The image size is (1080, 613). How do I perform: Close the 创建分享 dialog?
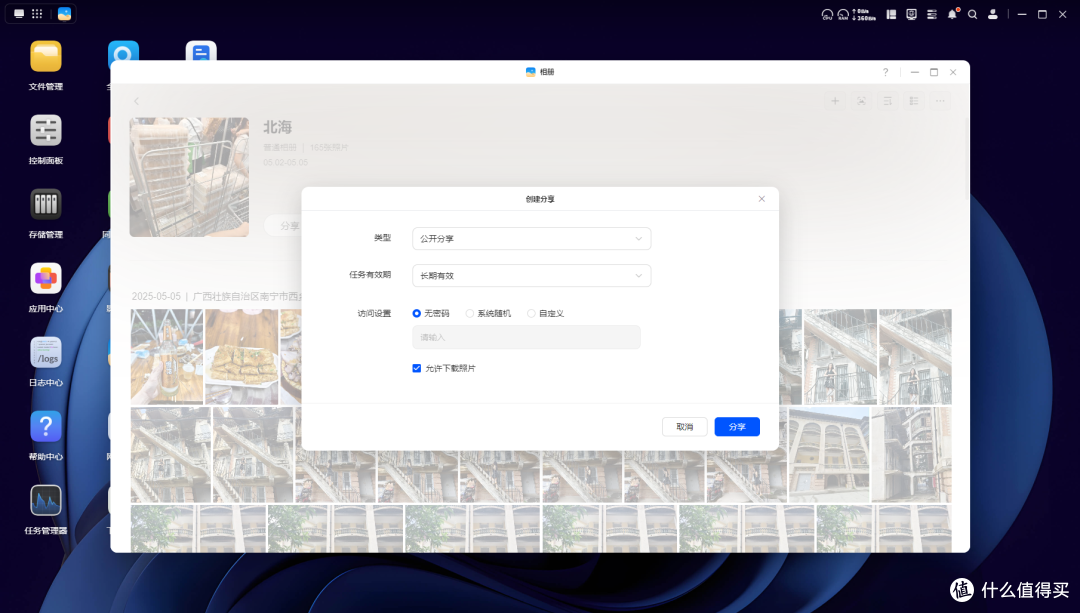coord(761,199)
